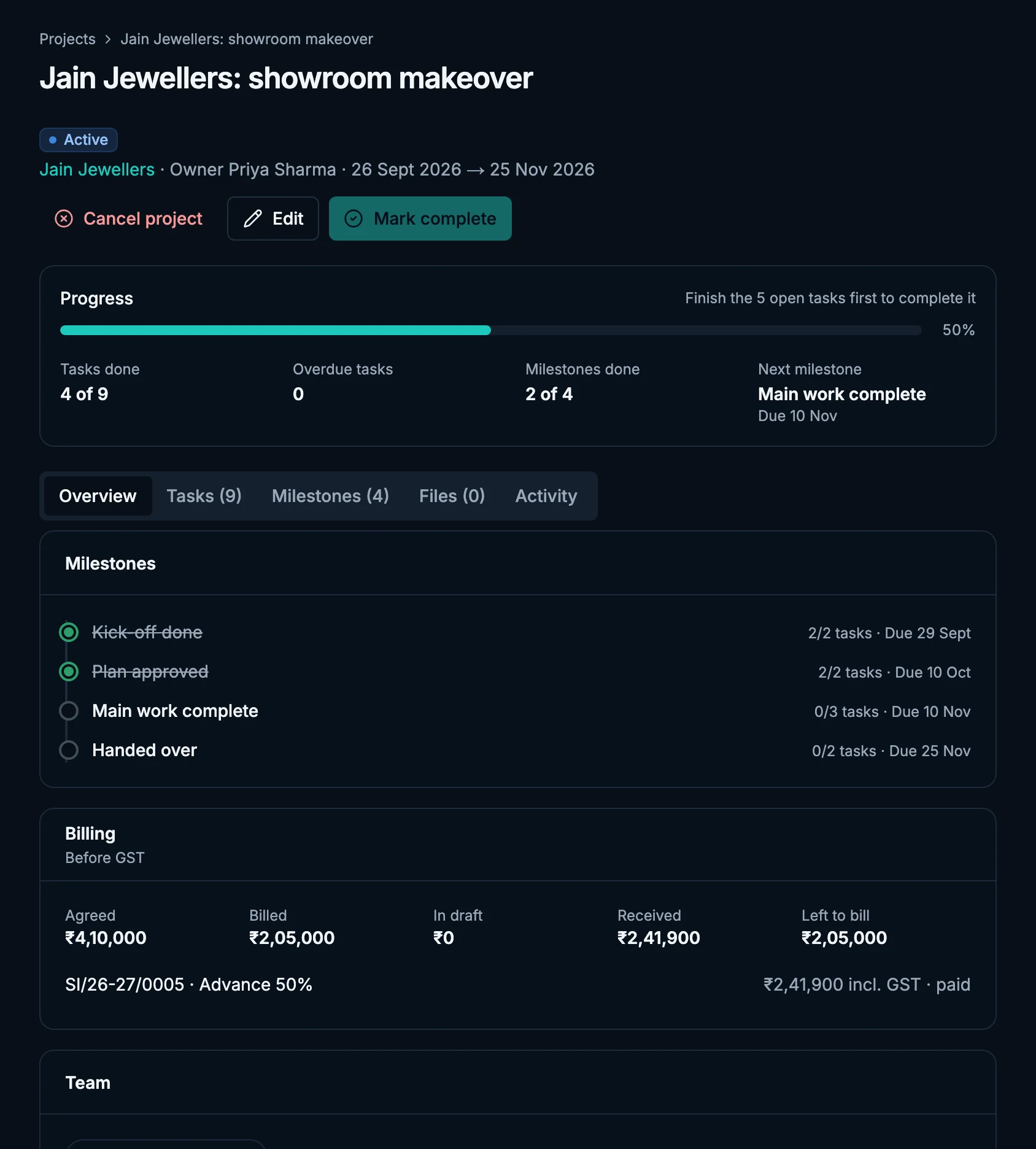Click the invoice SI/26-27/0005 · Advance 50%
Screen dimensions: 1036x1149
188,985
